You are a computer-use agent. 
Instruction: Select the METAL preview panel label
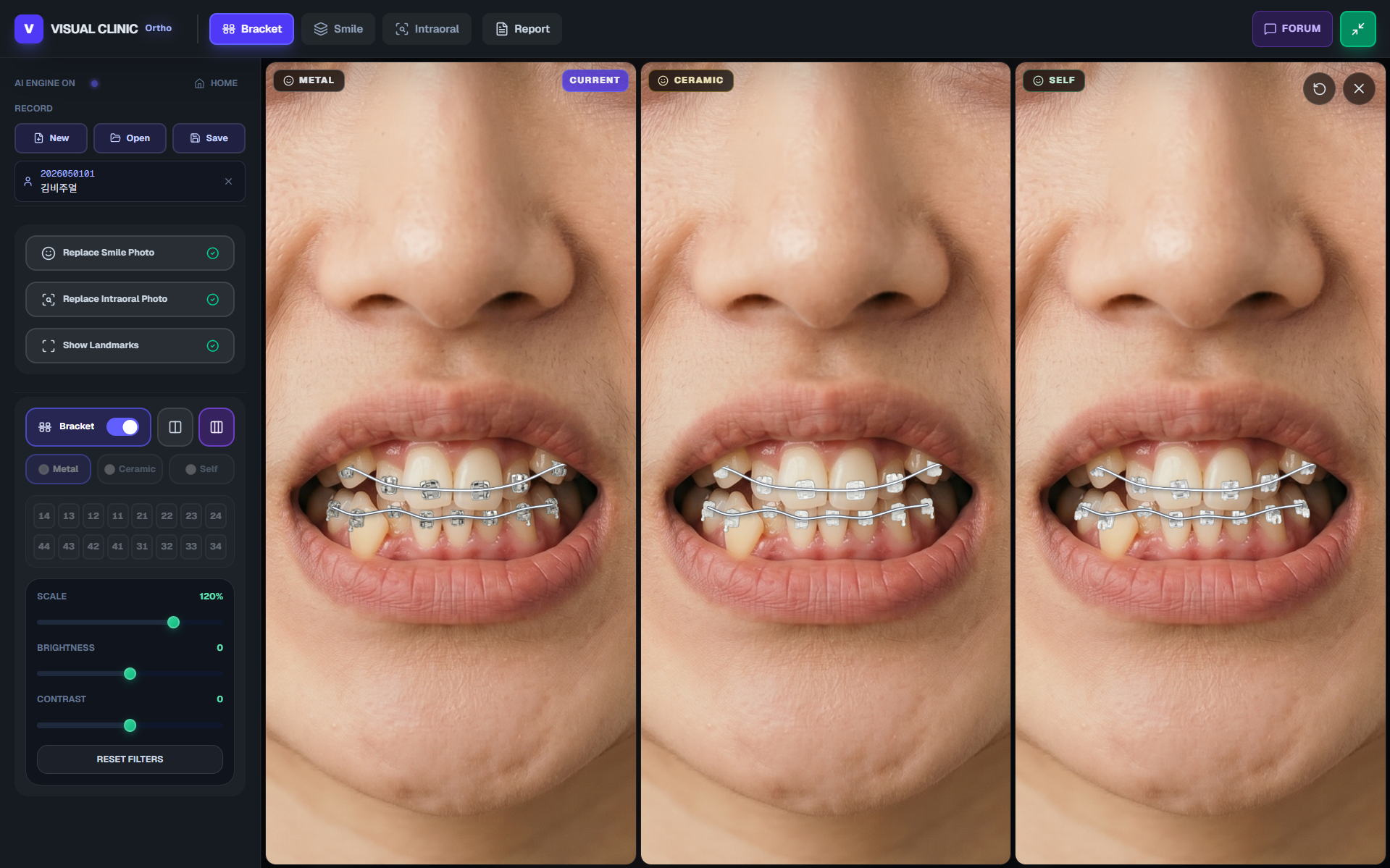(309, 80)
